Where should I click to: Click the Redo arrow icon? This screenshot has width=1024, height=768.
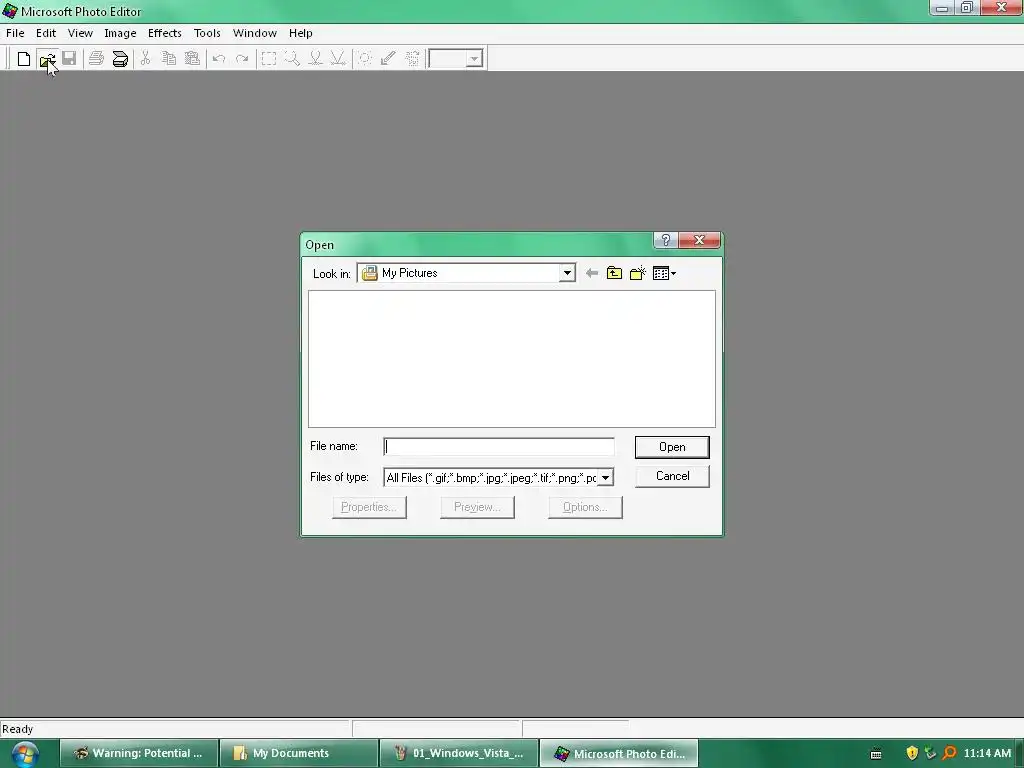coord(242,59)
